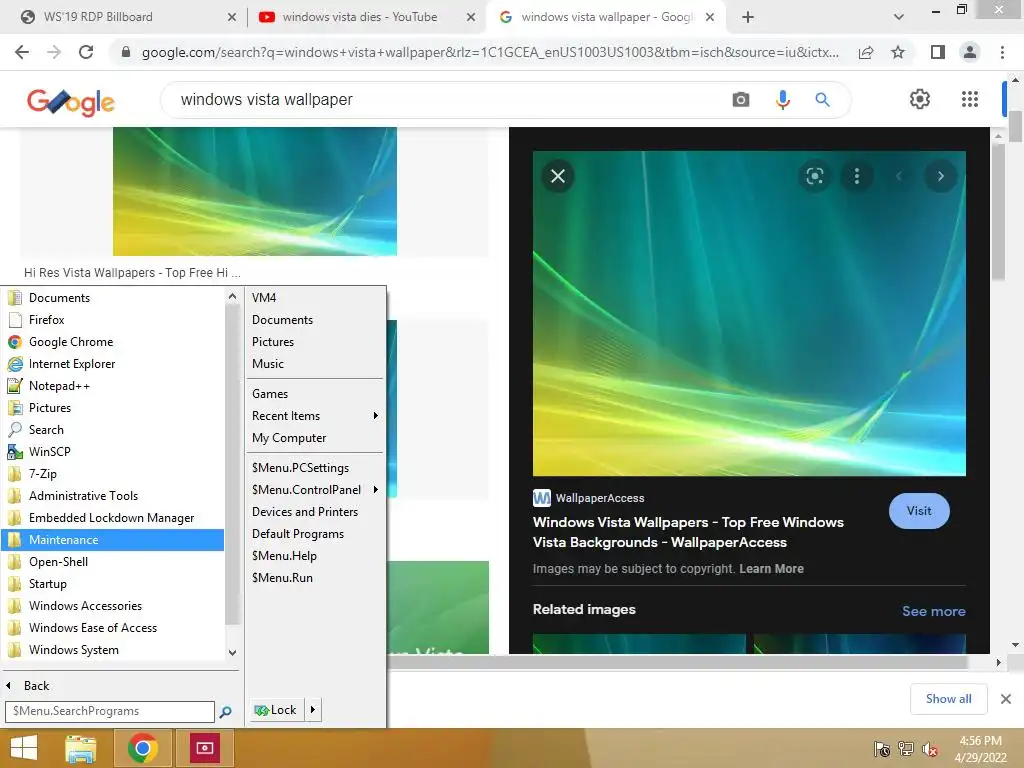Open the Maintenance folder in the programs list
Viewport: 1024px width, 768px height.
coord(112,539)
